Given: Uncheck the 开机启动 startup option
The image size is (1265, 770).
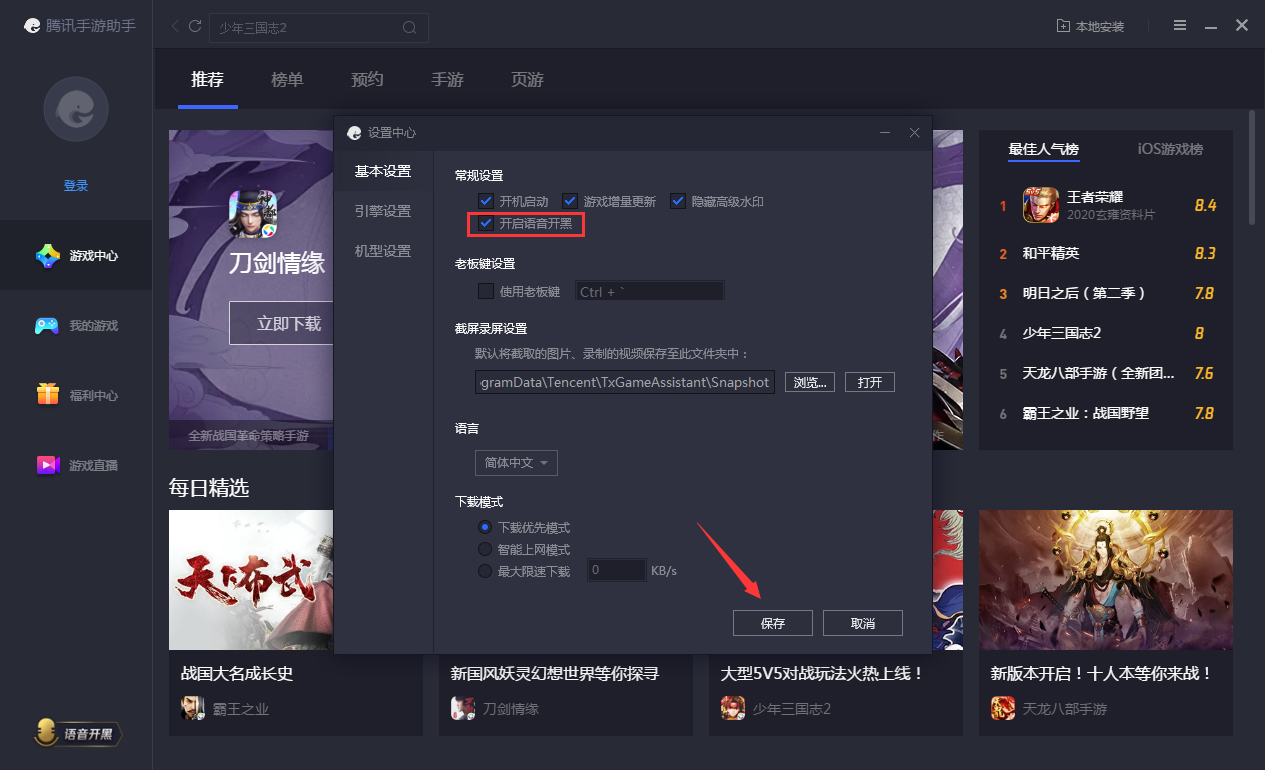Looking at the screenshot, I should 485,200.
